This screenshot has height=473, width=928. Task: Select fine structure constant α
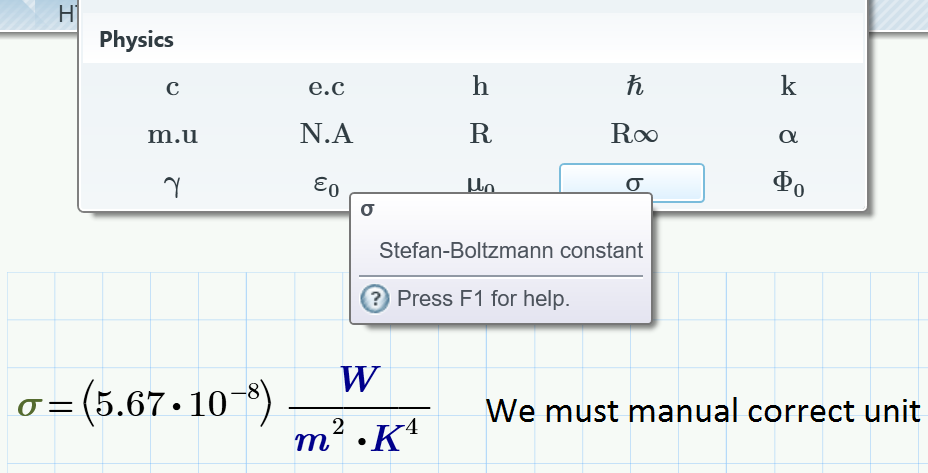[788, 134]
